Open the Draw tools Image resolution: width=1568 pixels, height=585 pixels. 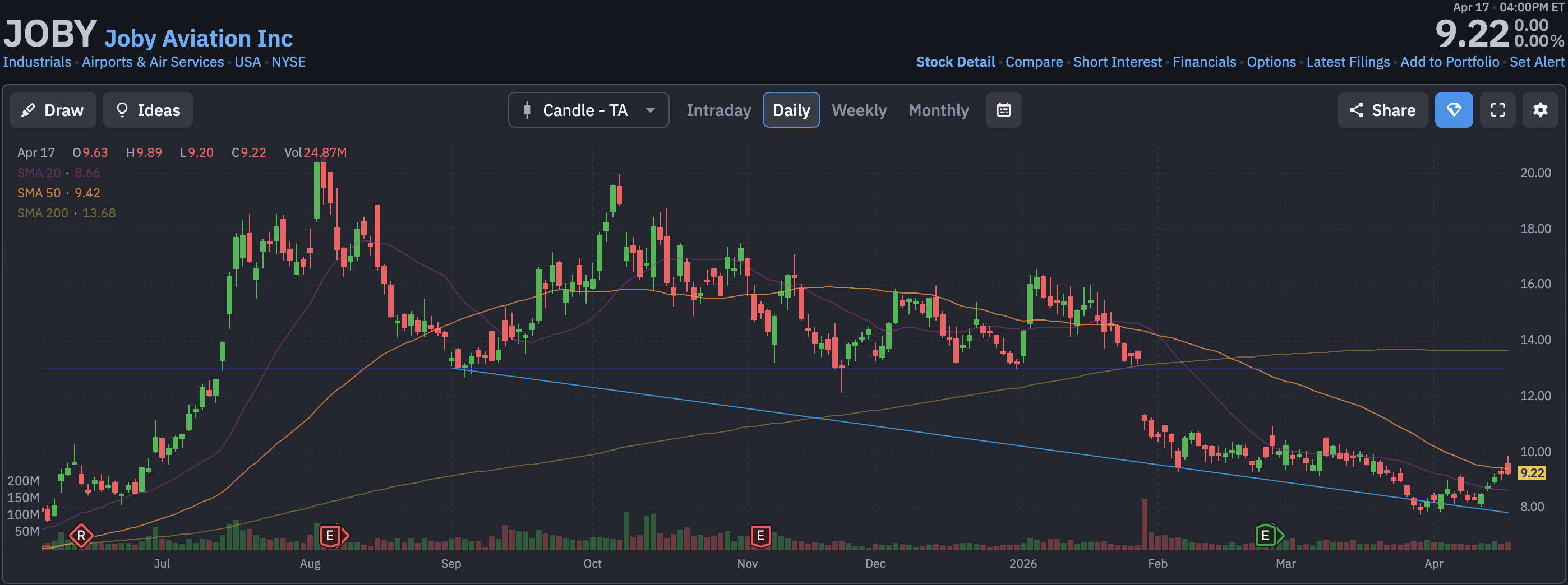pyautogui.click(x=53, y=110)
